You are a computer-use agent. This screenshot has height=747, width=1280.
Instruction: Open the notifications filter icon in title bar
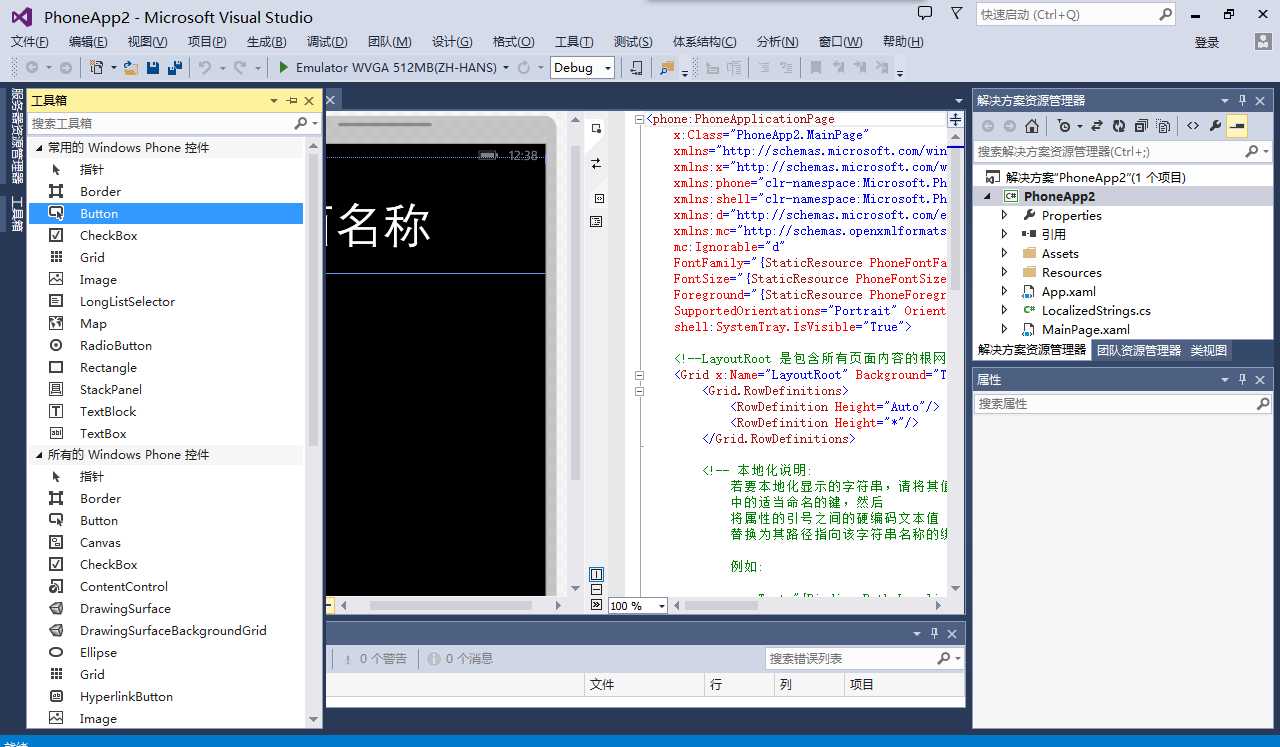[956, 14]
